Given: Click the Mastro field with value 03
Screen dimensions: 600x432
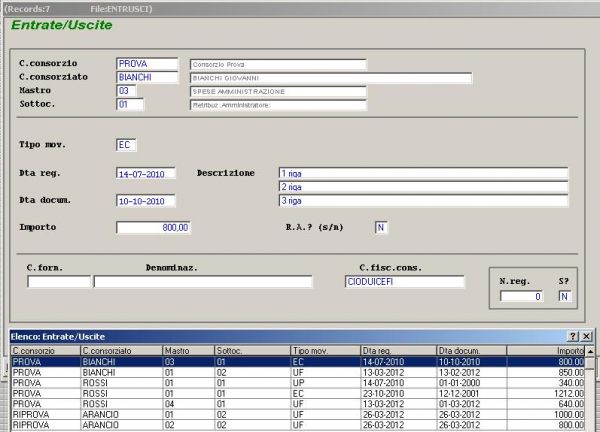Looking at the screenshot, I should 126,91.
